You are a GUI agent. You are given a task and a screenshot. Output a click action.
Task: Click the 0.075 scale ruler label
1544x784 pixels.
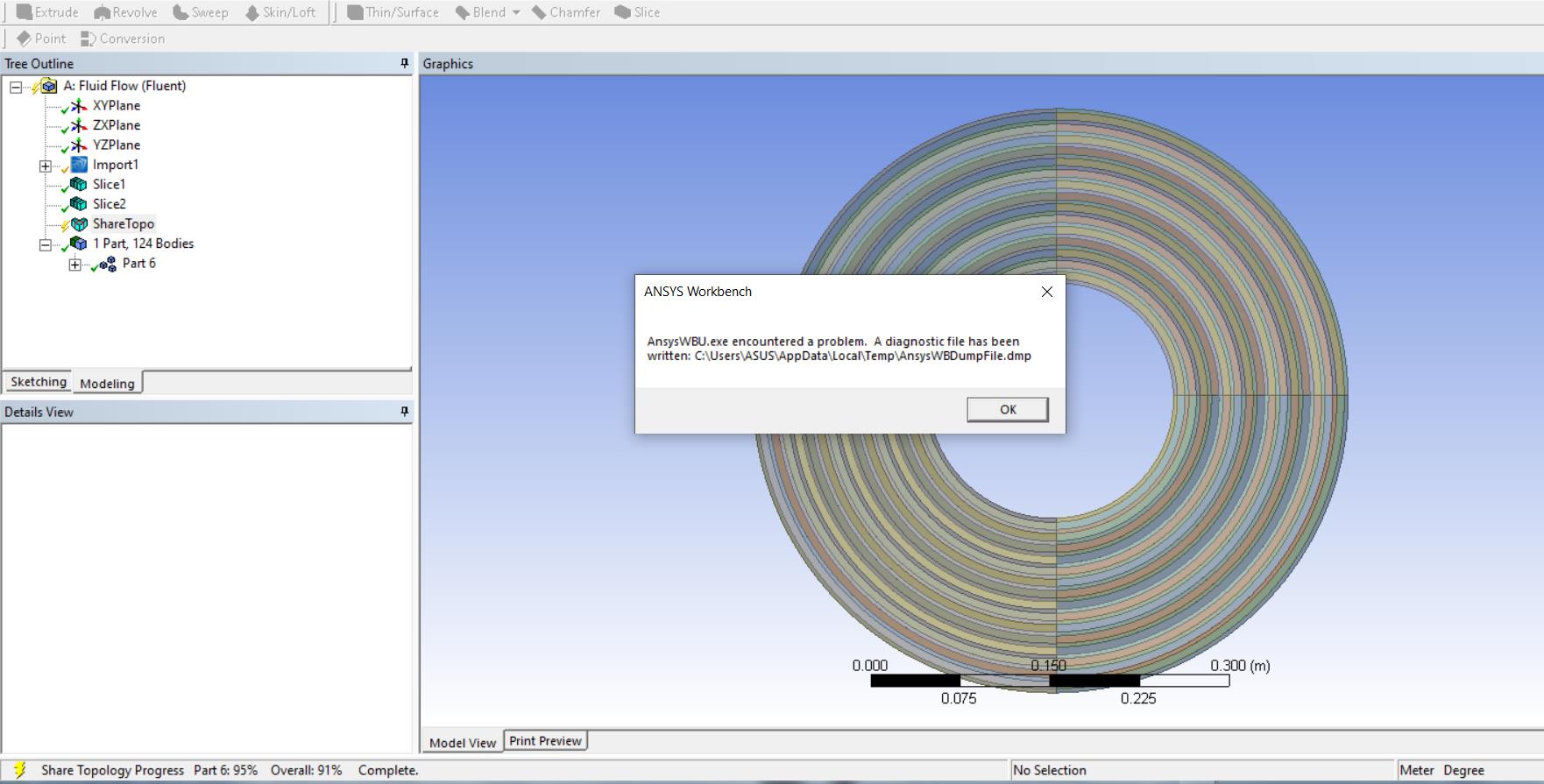tap(959, 698)
